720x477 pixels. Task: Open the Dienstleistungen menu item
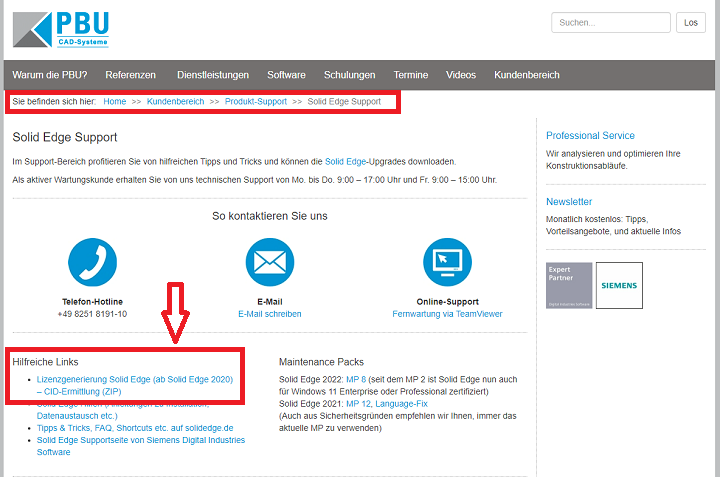213,75
